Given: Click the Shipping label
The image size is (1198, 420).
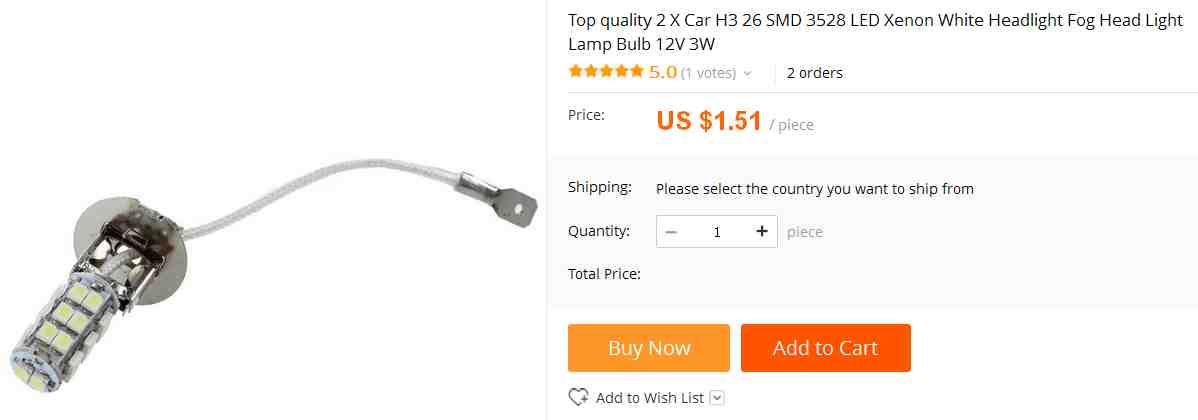Looking at the screenshot, I should (600, 187).
